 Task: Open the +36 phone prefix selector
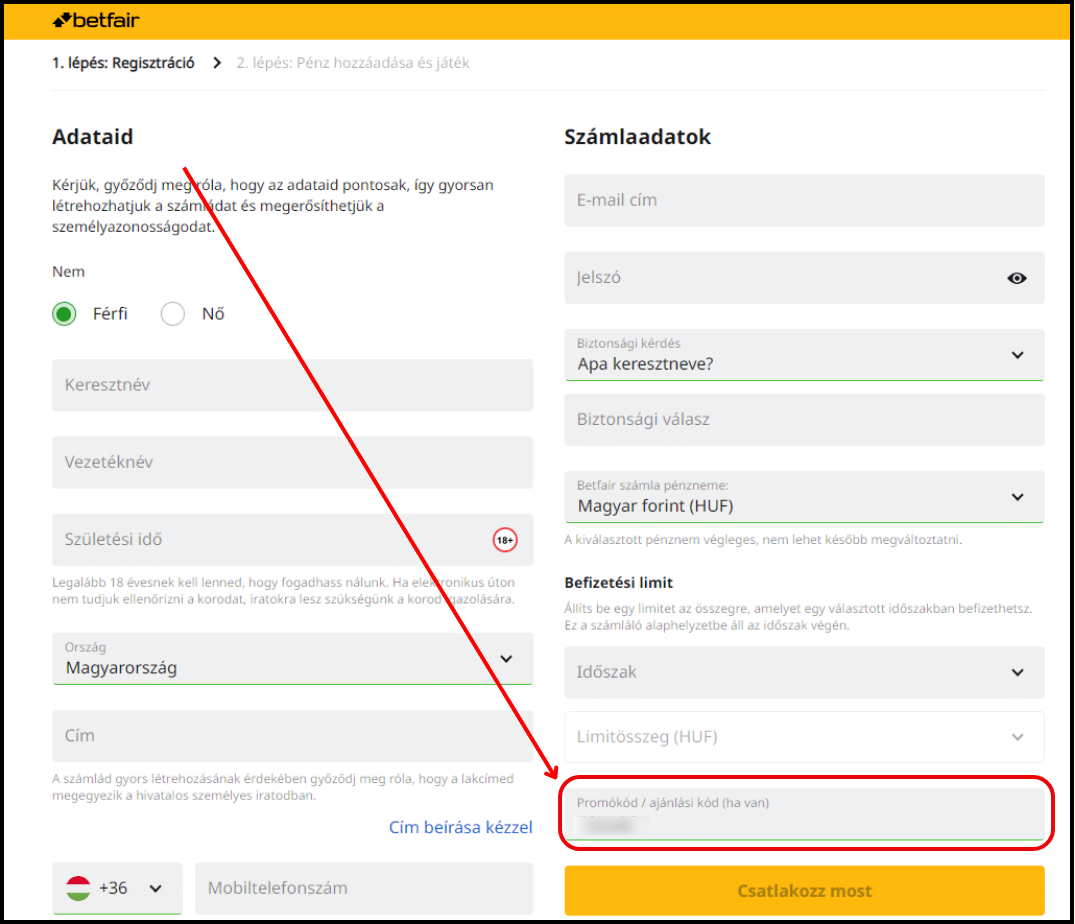117,888
